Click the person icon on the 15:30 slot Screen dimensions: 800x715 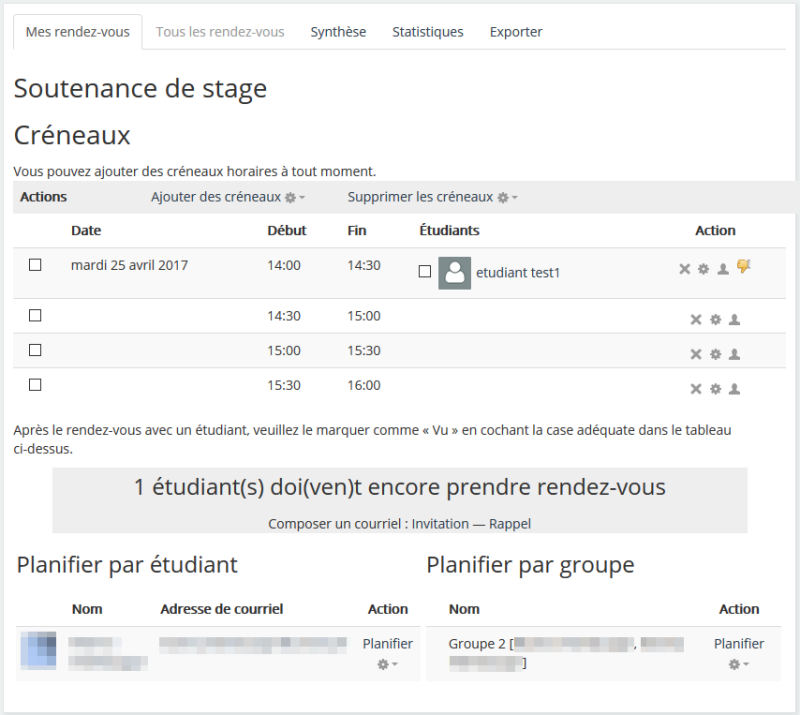tap(734, 389)
